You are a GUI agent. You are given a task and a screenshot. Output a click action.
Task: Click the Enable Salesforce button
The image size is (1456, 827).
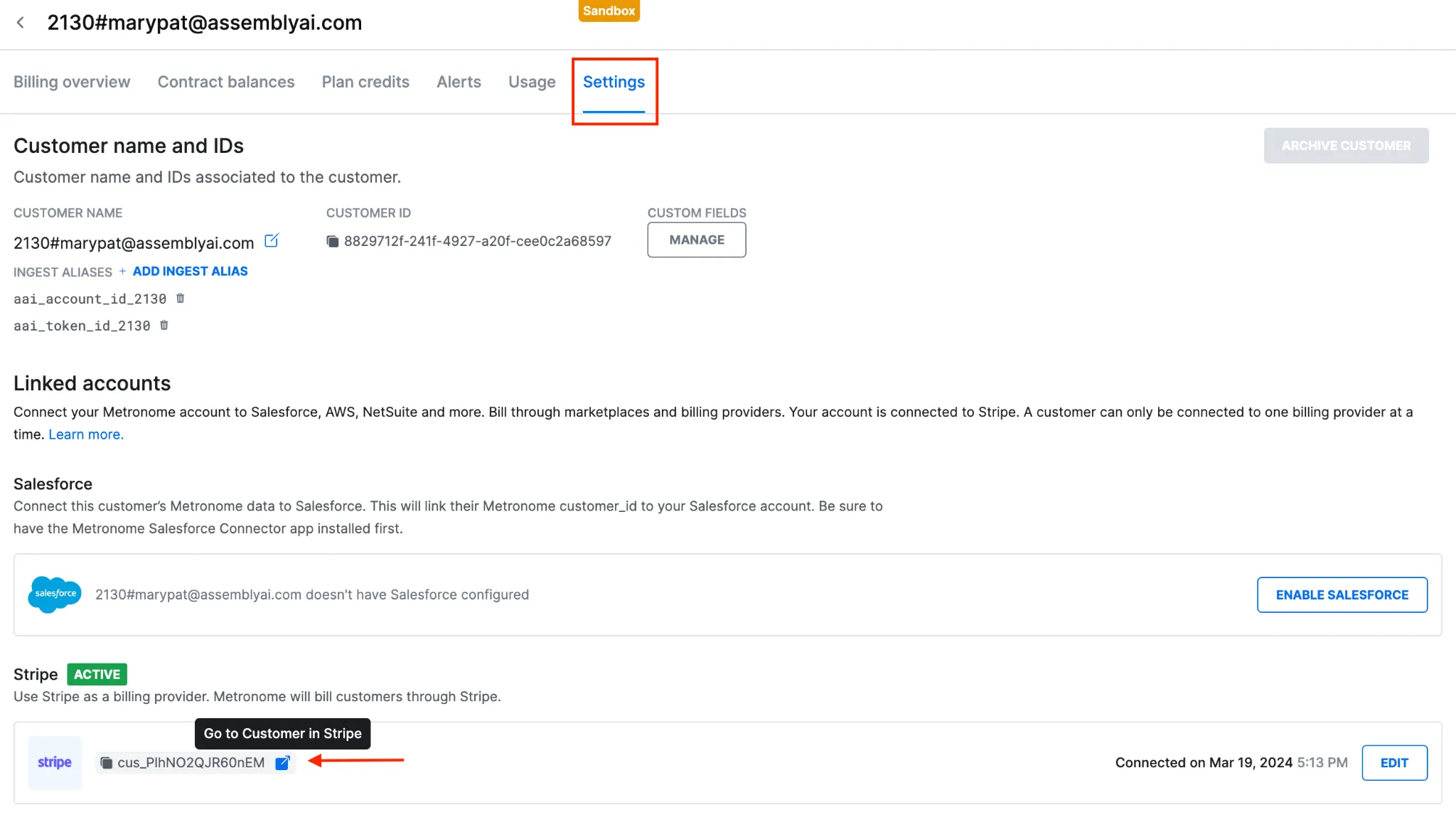coord(1342,595)
